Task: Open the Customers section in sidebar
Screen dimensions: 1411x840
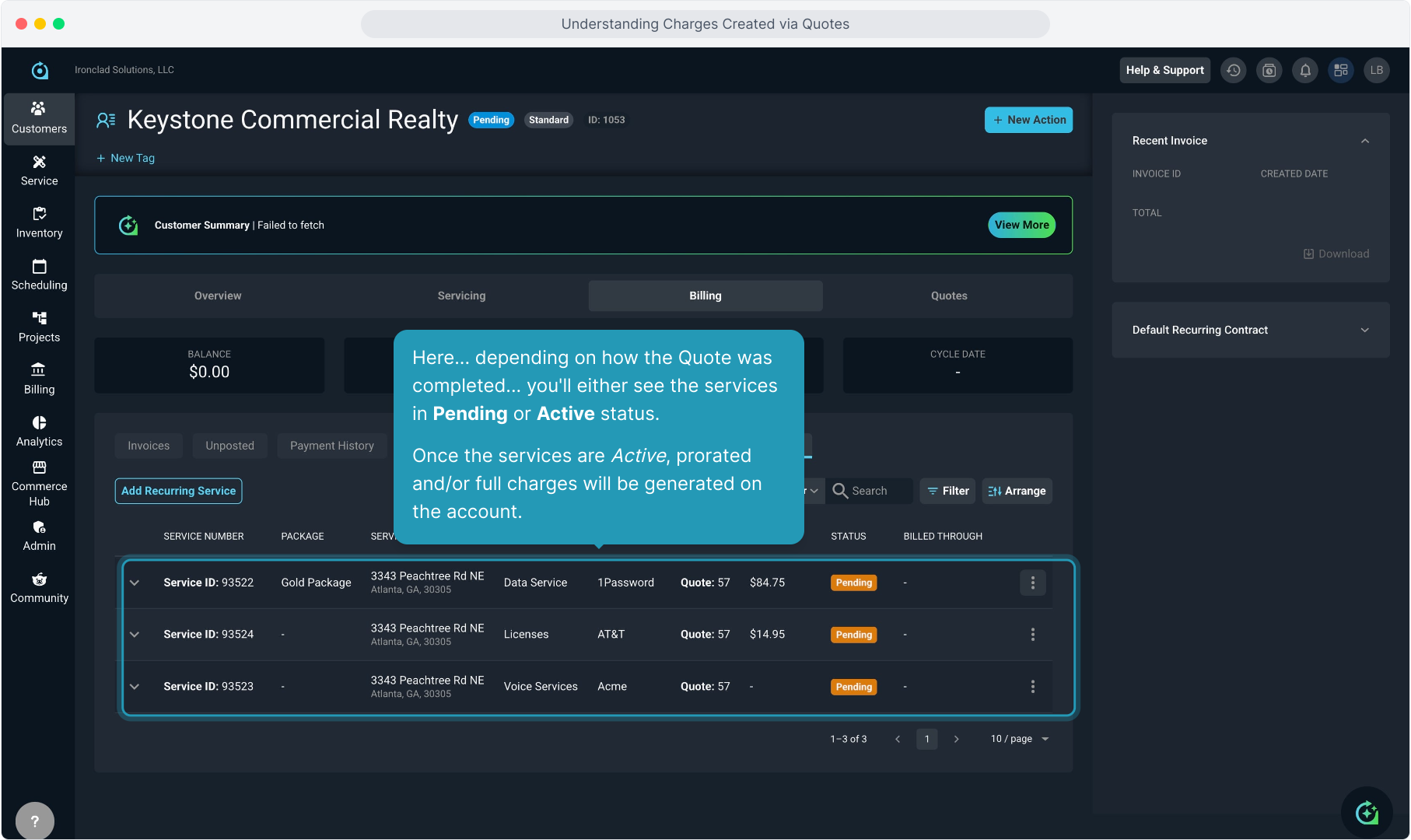Action: coord(39,118)
